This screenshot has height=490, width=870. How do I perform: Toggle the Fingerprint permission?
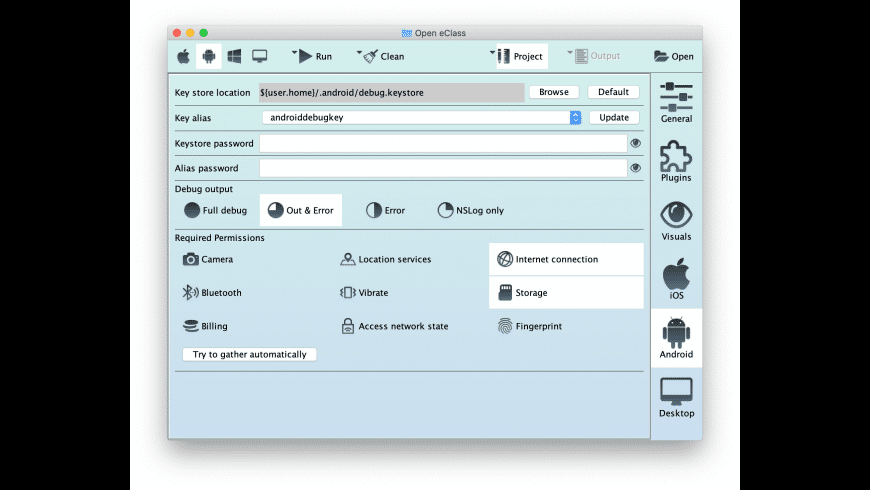coord(530,326)
